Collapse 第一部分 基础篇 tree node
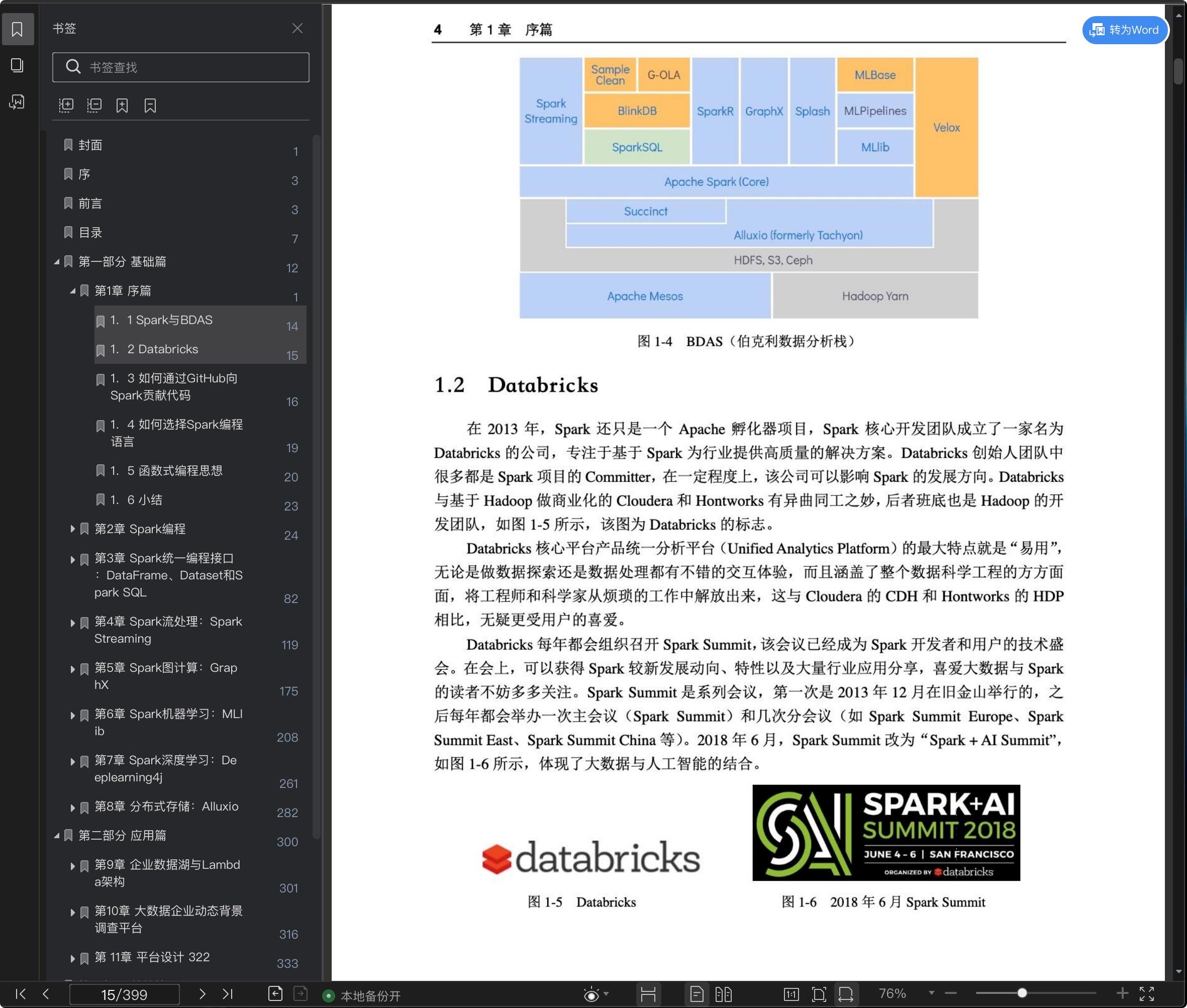 (x=57, y=262)
